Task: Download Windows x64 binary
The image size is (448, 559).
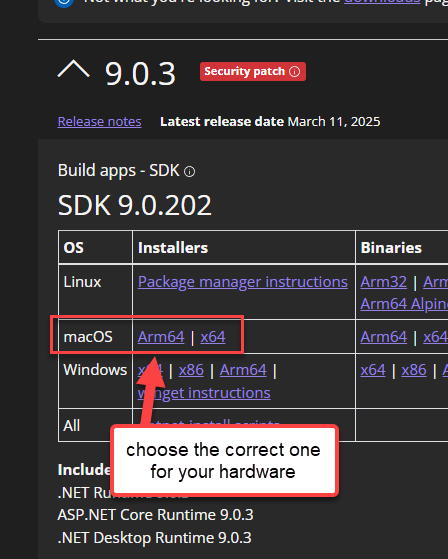Action: coord(373,370)
